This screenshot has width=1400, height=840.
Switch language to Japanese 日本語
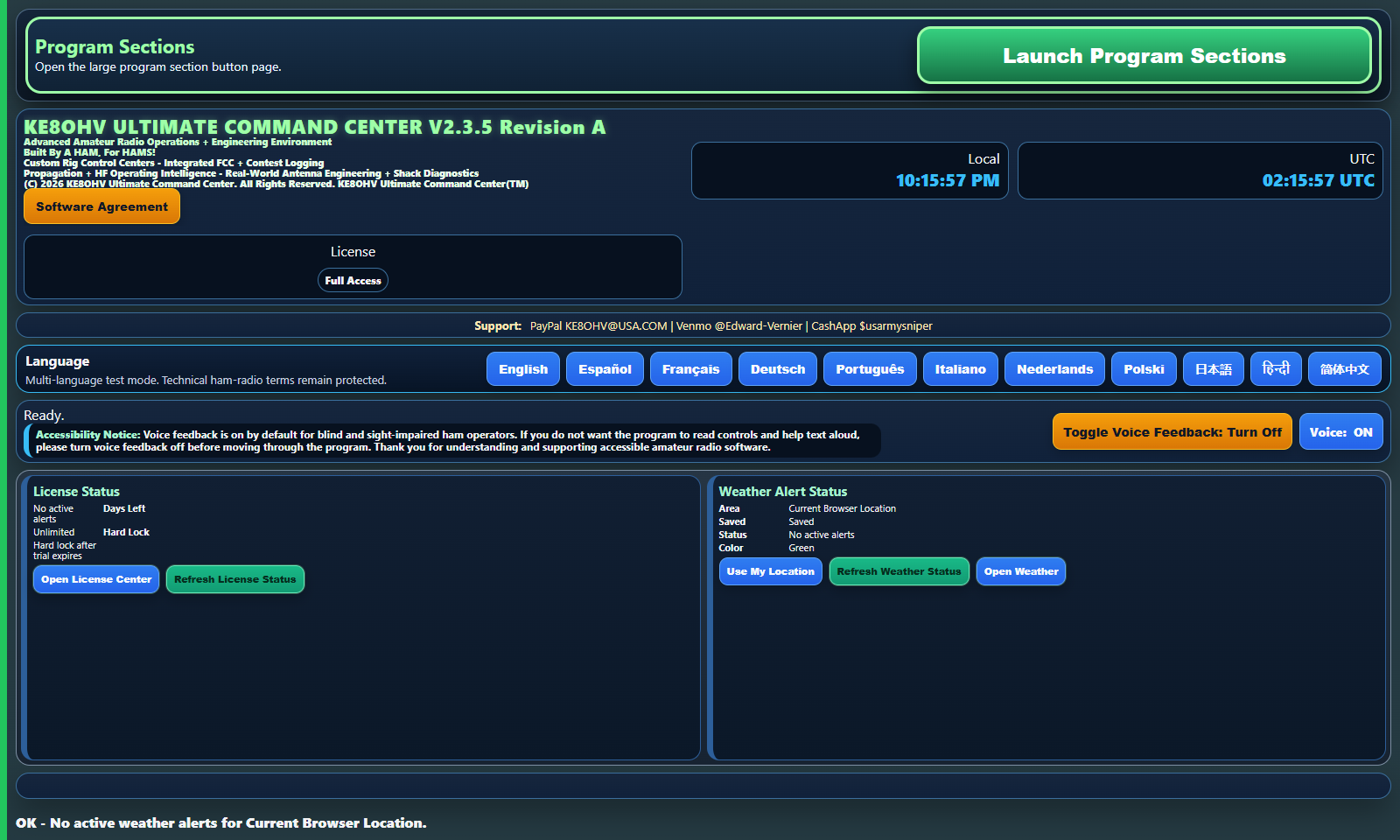tap(1214, 369)
